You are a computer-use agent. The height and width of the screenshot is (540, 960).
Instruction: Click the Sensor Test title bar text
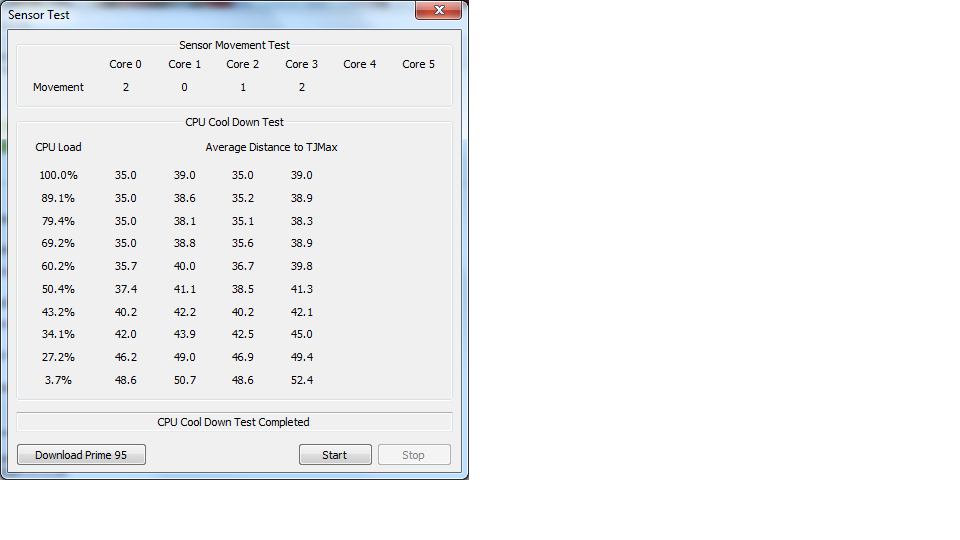click(x=39, y=15)
